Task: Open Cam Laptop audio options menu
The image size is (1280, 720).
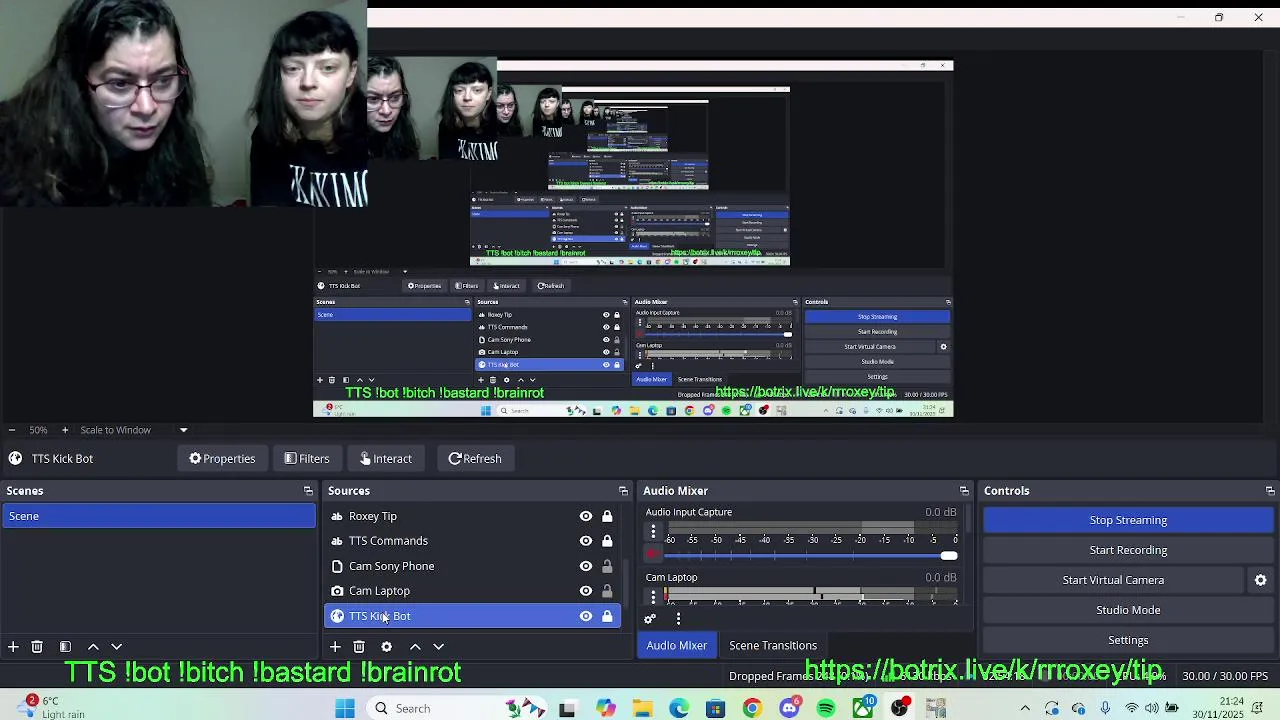Action: [x=653, y=597]
